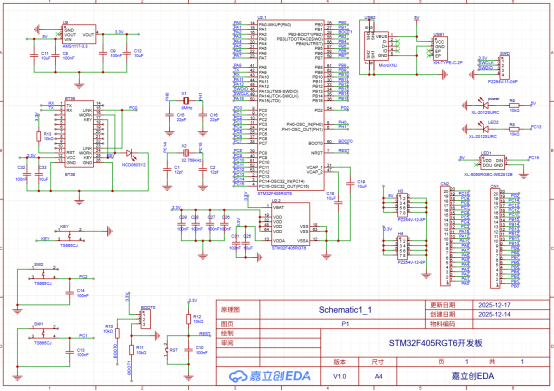Screen dimensions: 554x391
Task: Select capacitor C12 10uF
Action: (126, 53)
